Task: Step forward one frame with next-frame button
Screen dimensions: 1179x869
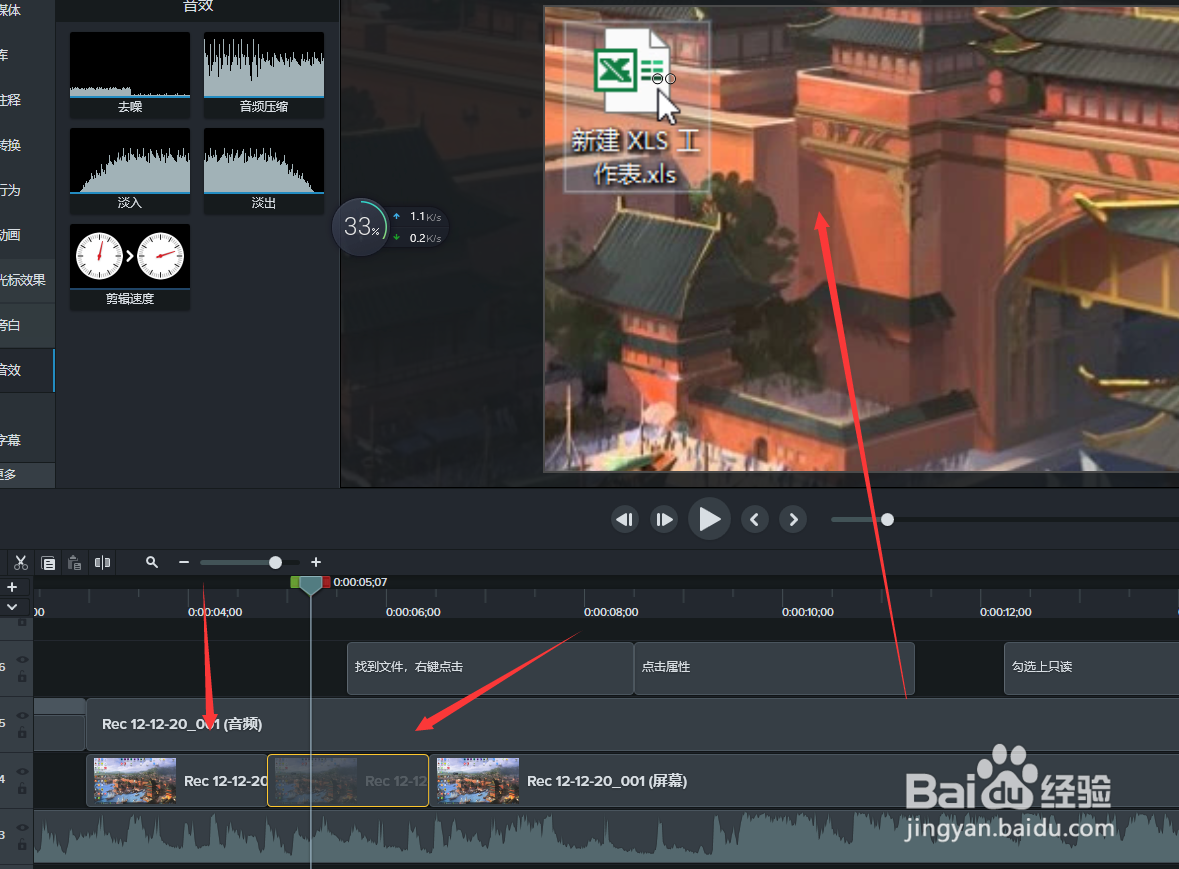Action: [664, 519]
